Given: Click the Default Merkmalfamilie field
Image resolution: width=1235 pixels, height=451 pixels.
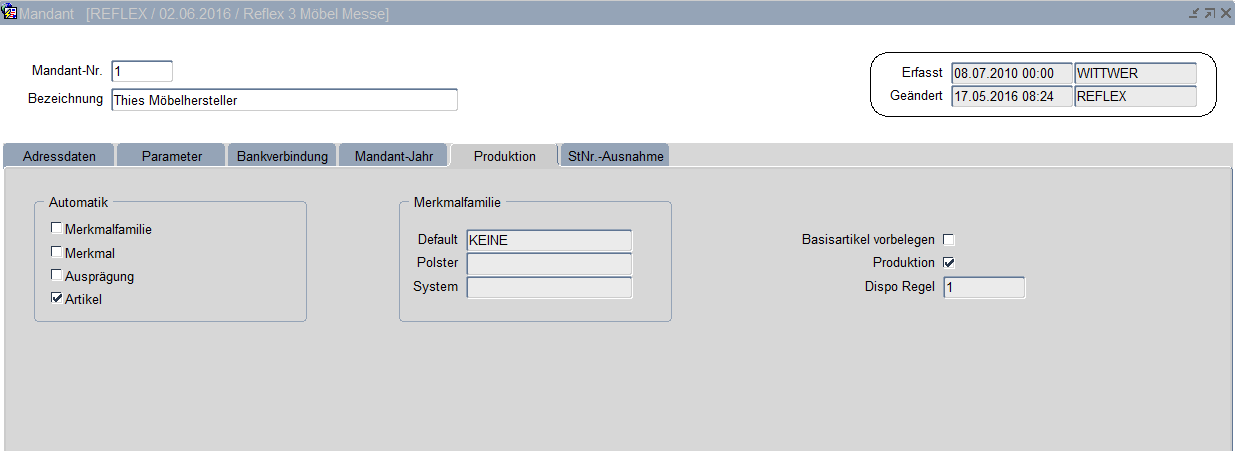Looking at the screenshot, I should coord(549,240).
